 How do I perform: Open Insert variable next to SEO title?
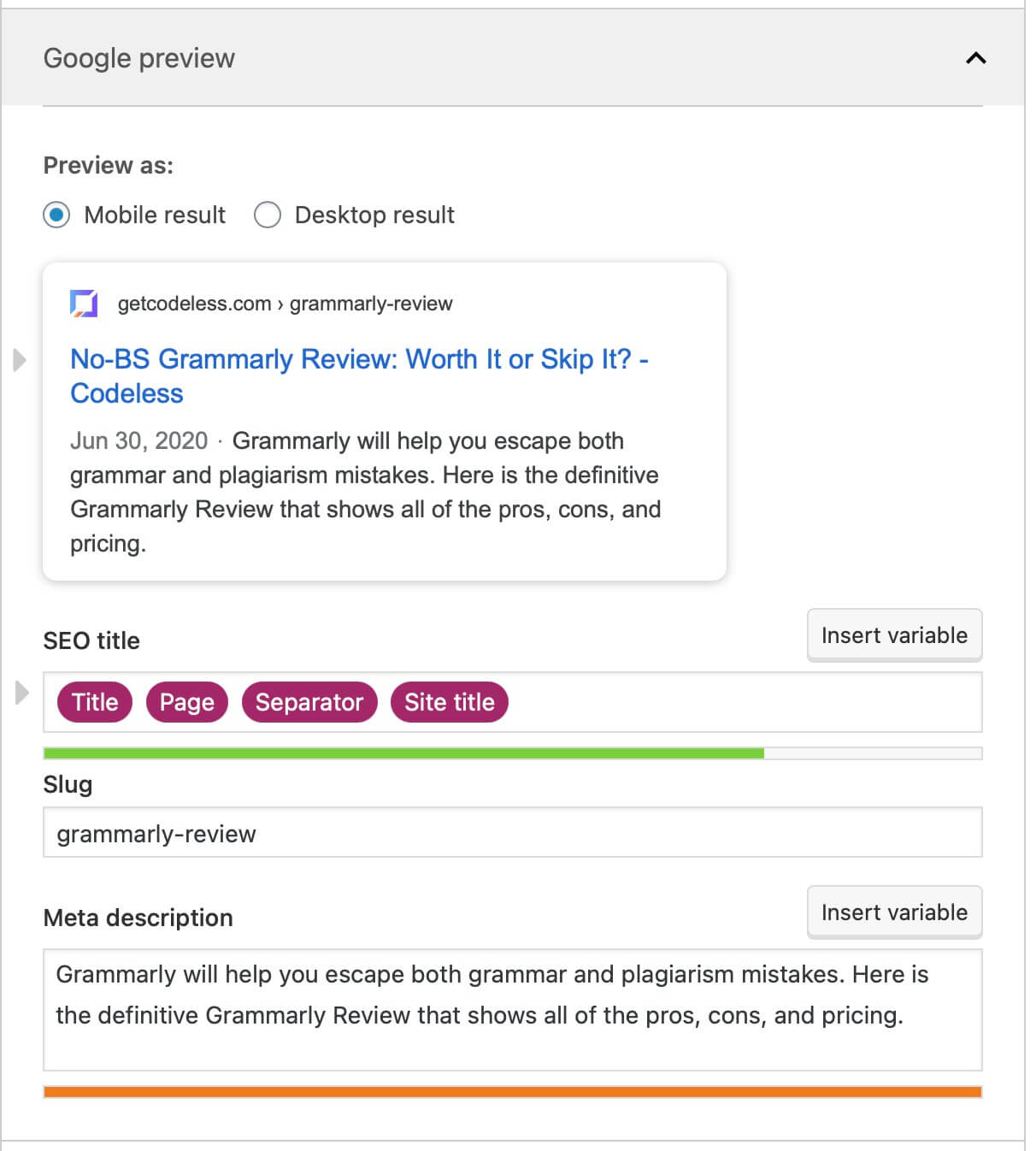pos(894,635)
